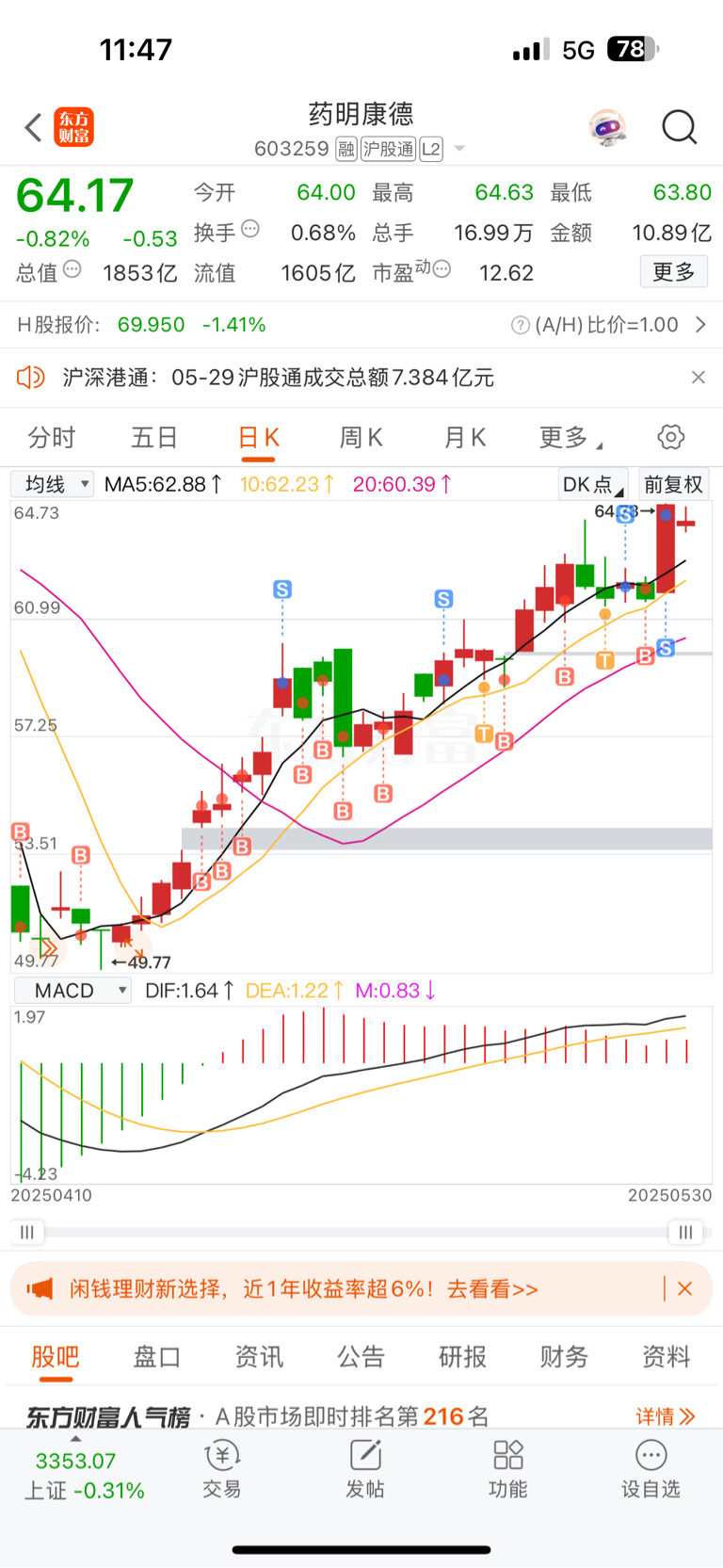Image resolution: width=723 pixels, height=1568 pixels.
Task: Tap the speaker announcement icon
Action: pos(31,378)
